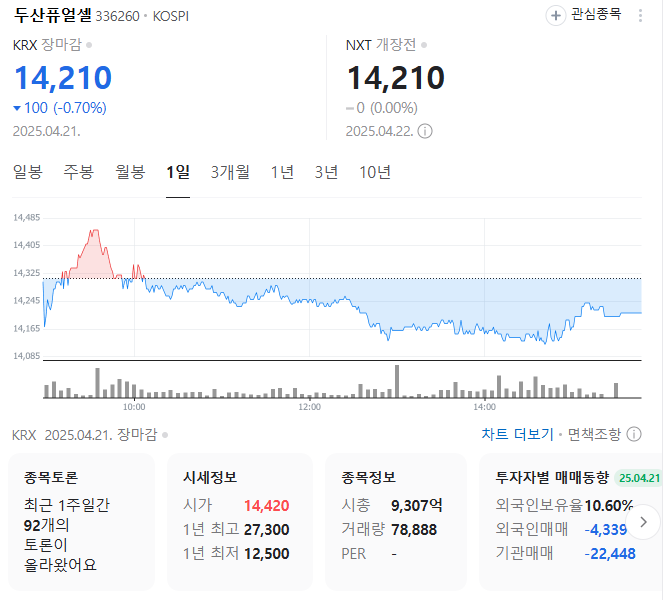Click the 14:00 time axis label
Screen dimensions: 668x600
(484, 407)
